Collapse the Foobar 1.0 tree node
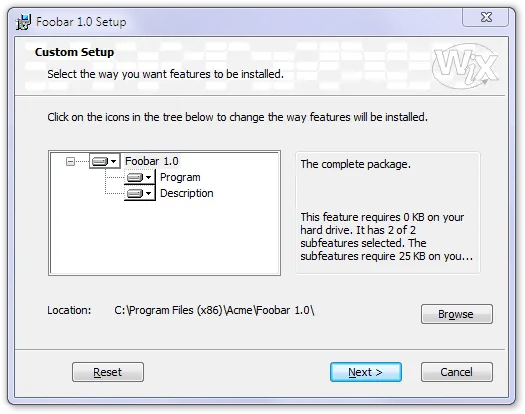 pyautogui.click(x=70, y=162)
